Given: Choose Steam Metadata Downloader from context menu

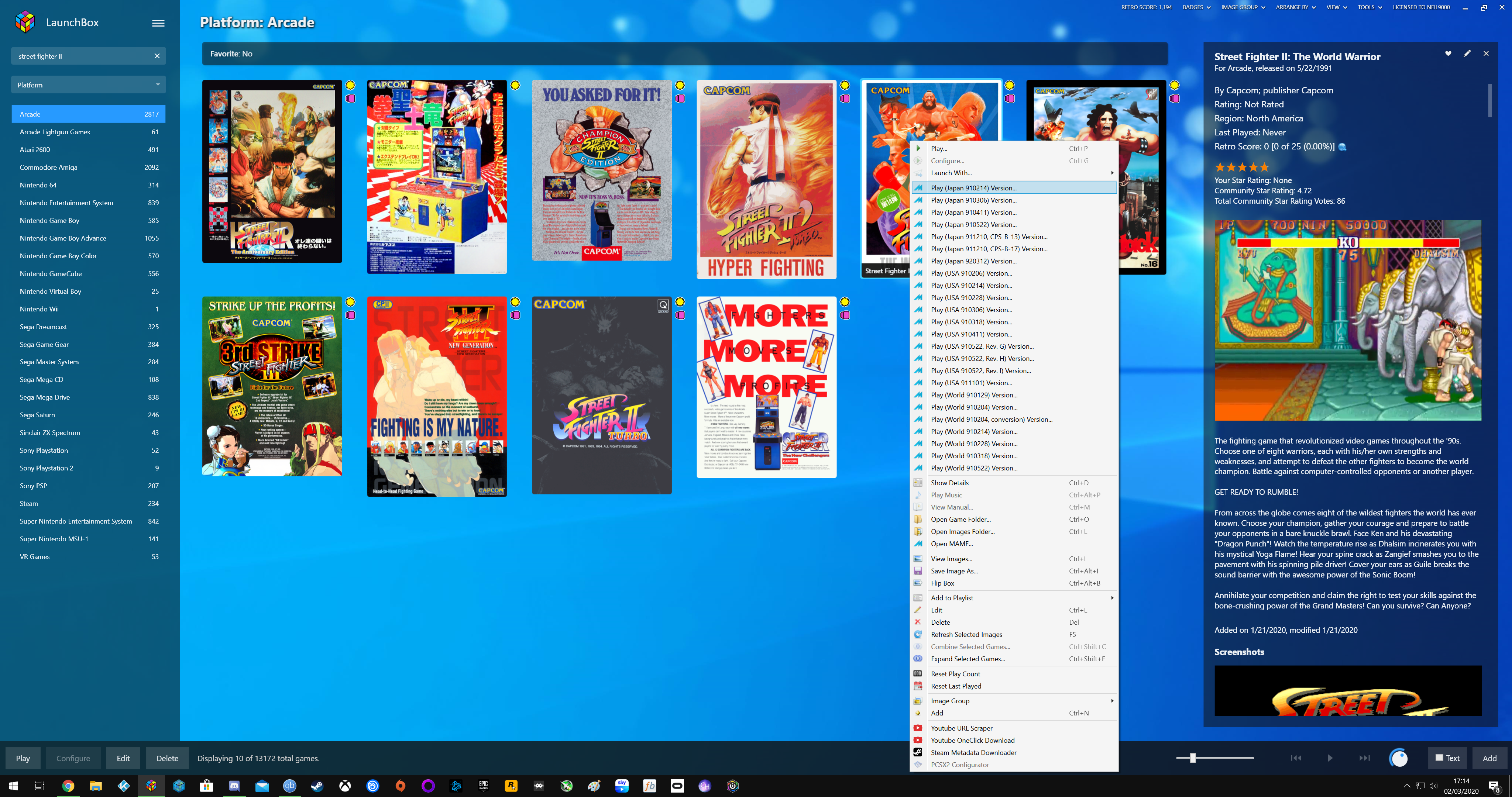Looking at the screenshot, I should (1014, 752).
